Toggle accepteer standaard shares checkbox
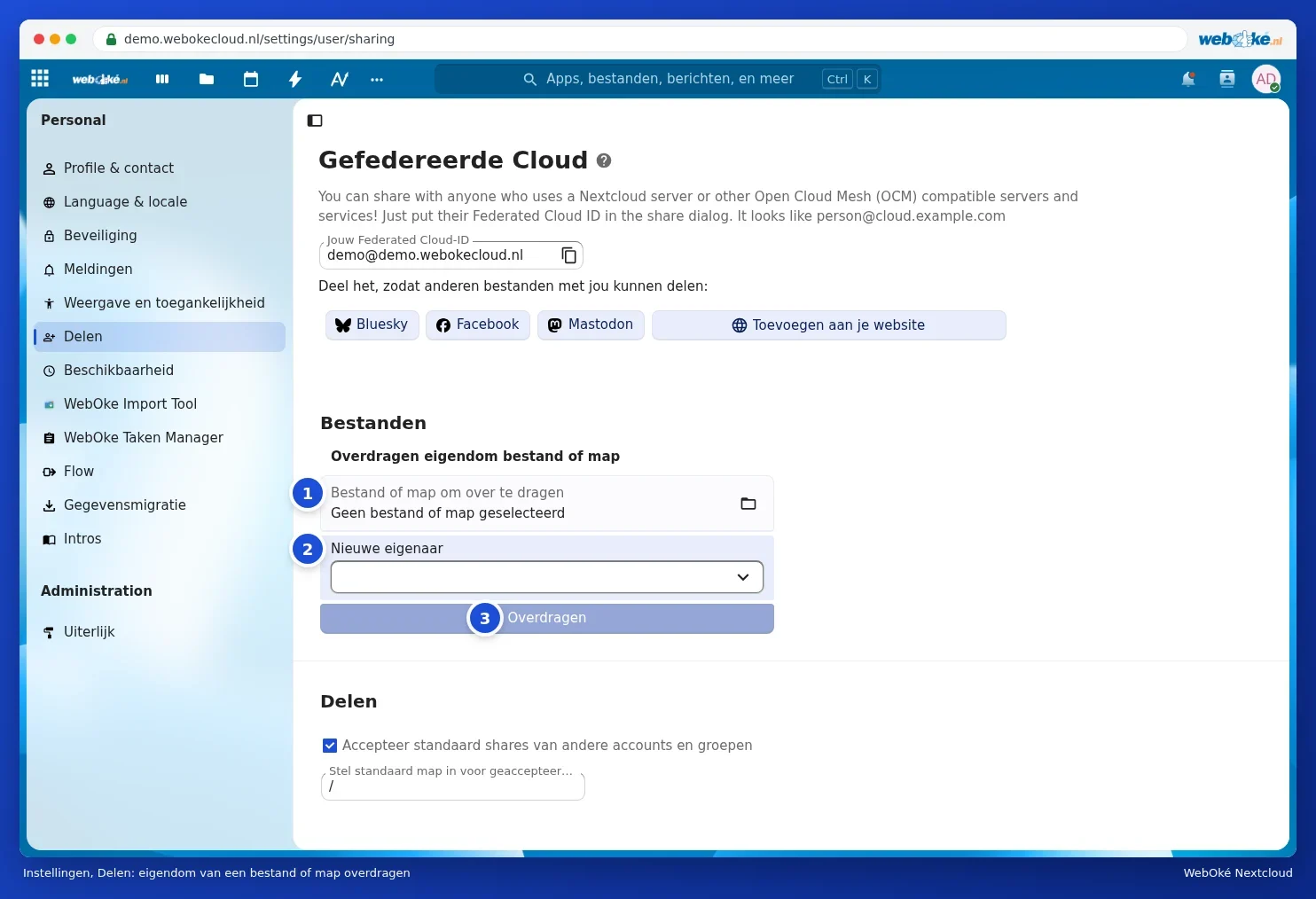The image size is (1316, 899). coord(330,746)
